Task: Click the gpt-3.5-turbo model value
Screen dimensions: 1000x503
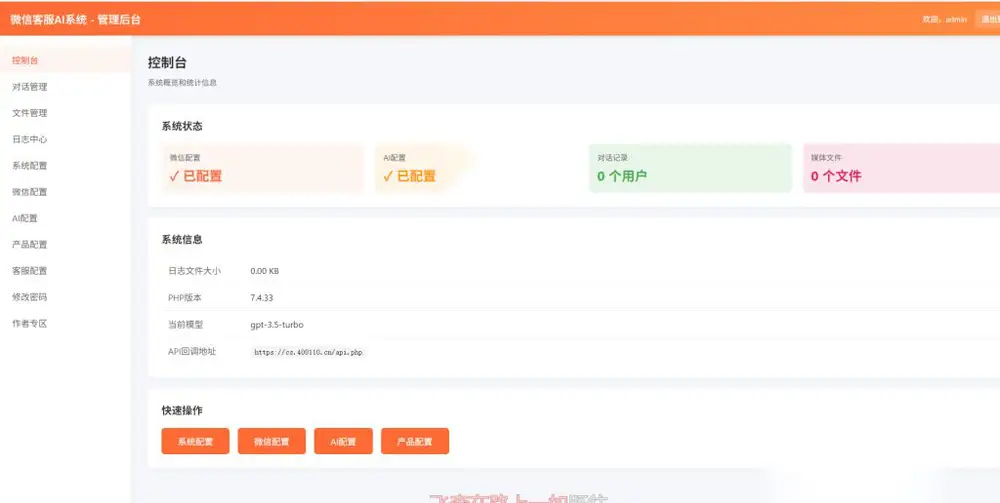Action: coord(277,324)
